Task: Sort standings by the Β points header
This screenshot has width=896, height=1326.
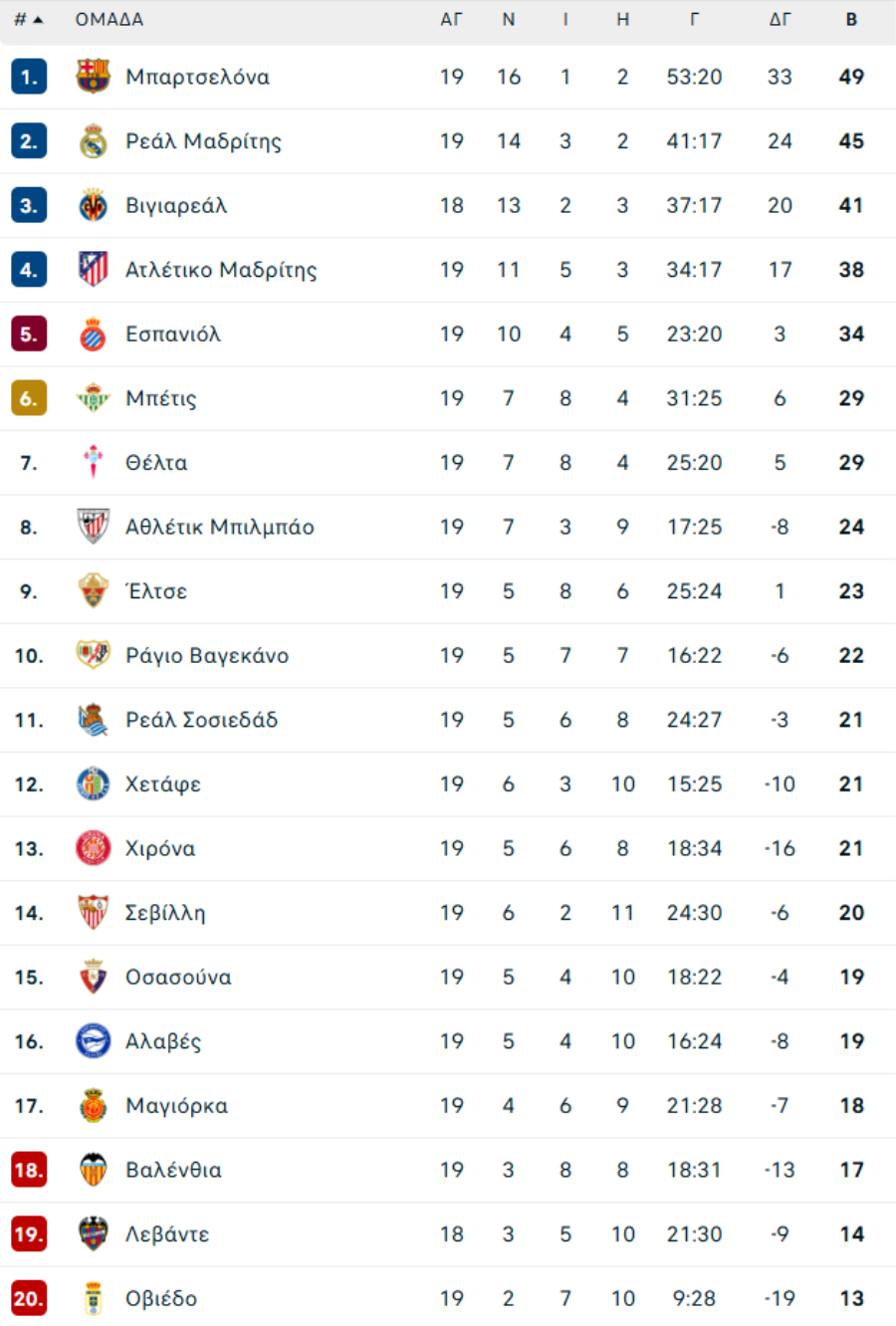Action: point(851,20)
